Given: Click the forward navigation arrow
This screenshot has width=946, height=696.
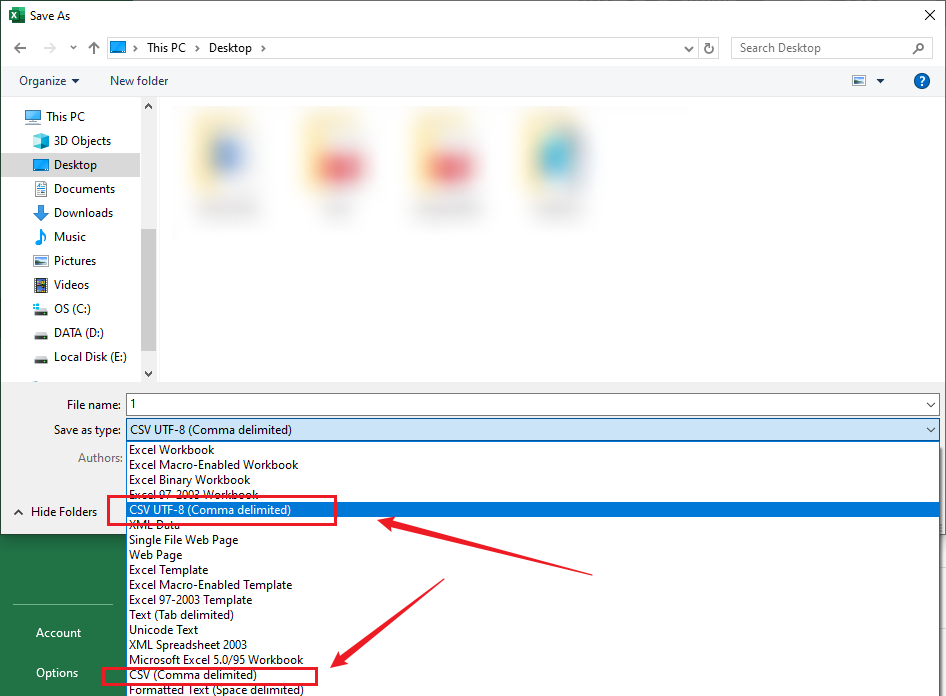Looking at the screenshot, I should click(x=50, y=48).
